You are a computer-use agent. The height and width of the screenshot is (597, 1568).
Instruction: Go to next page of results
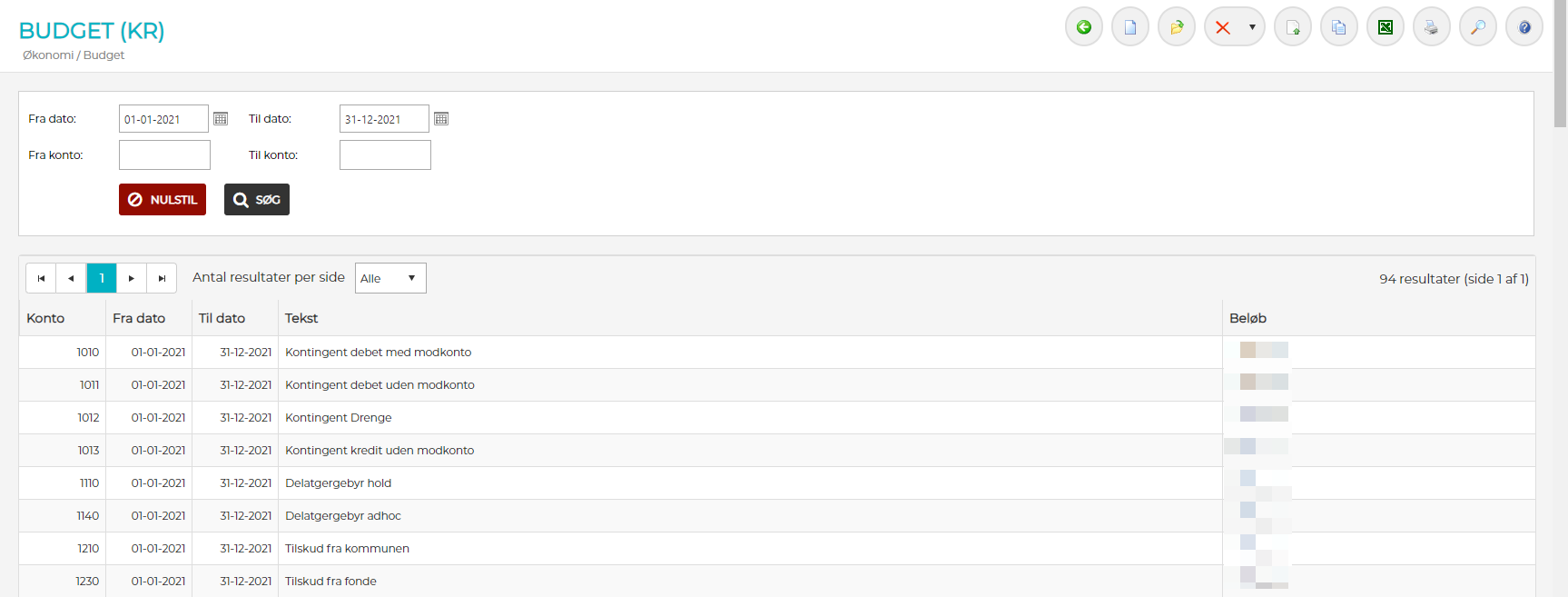coord(132,278)
